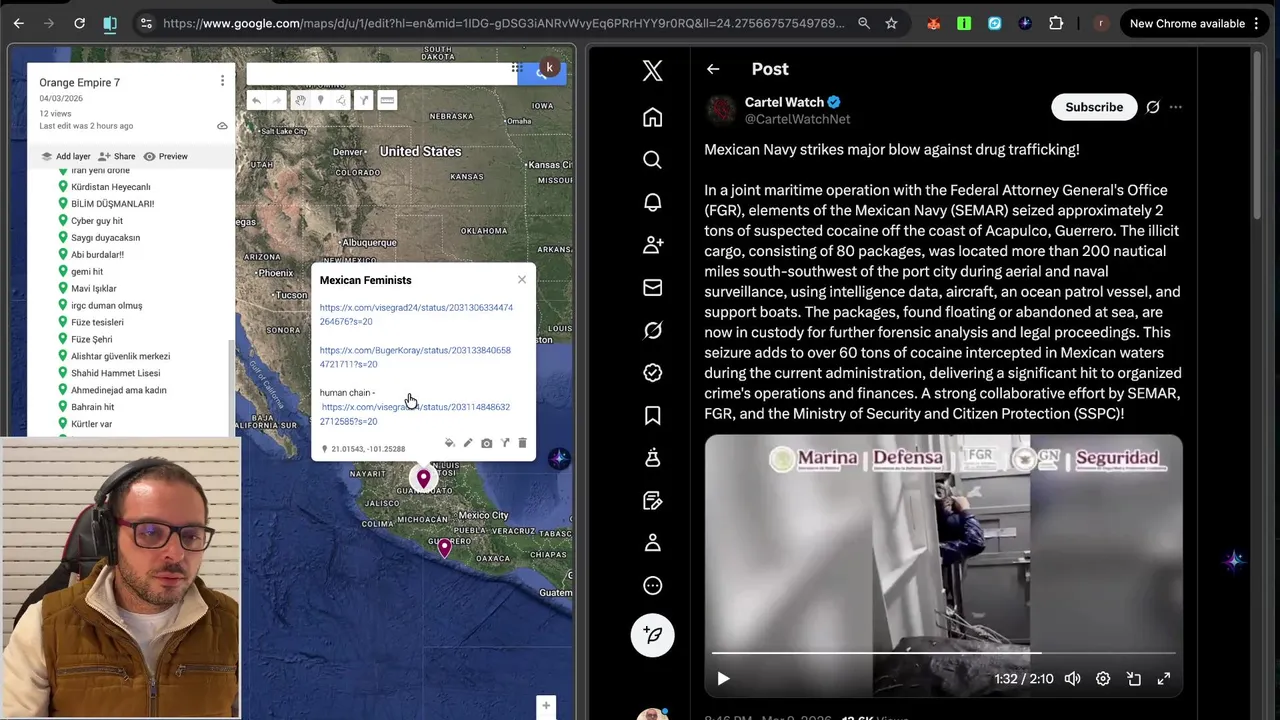Click the purple map marker near Oaxaca coast

click(x=445, y=547)
